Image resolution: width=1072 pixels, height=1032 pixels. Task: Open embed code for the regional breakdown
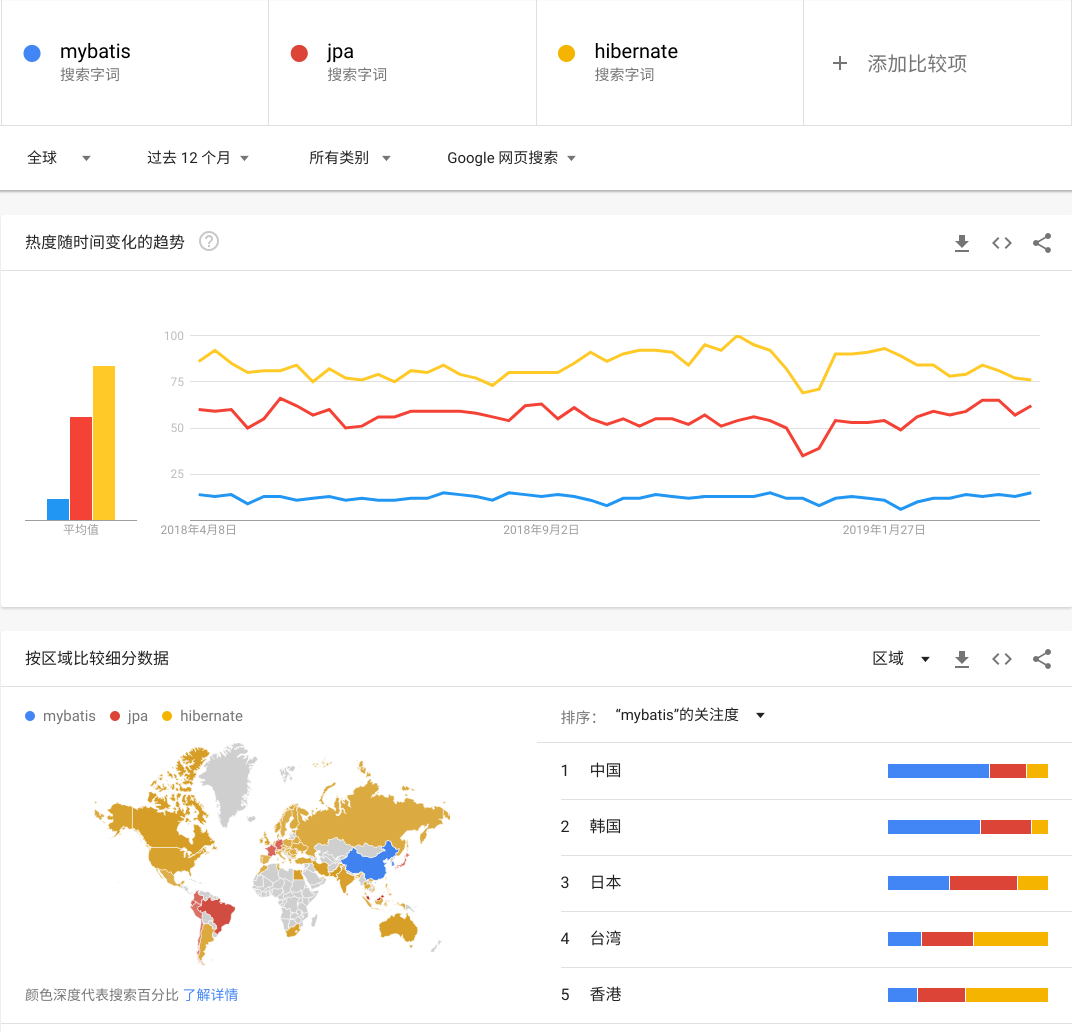1001,658
